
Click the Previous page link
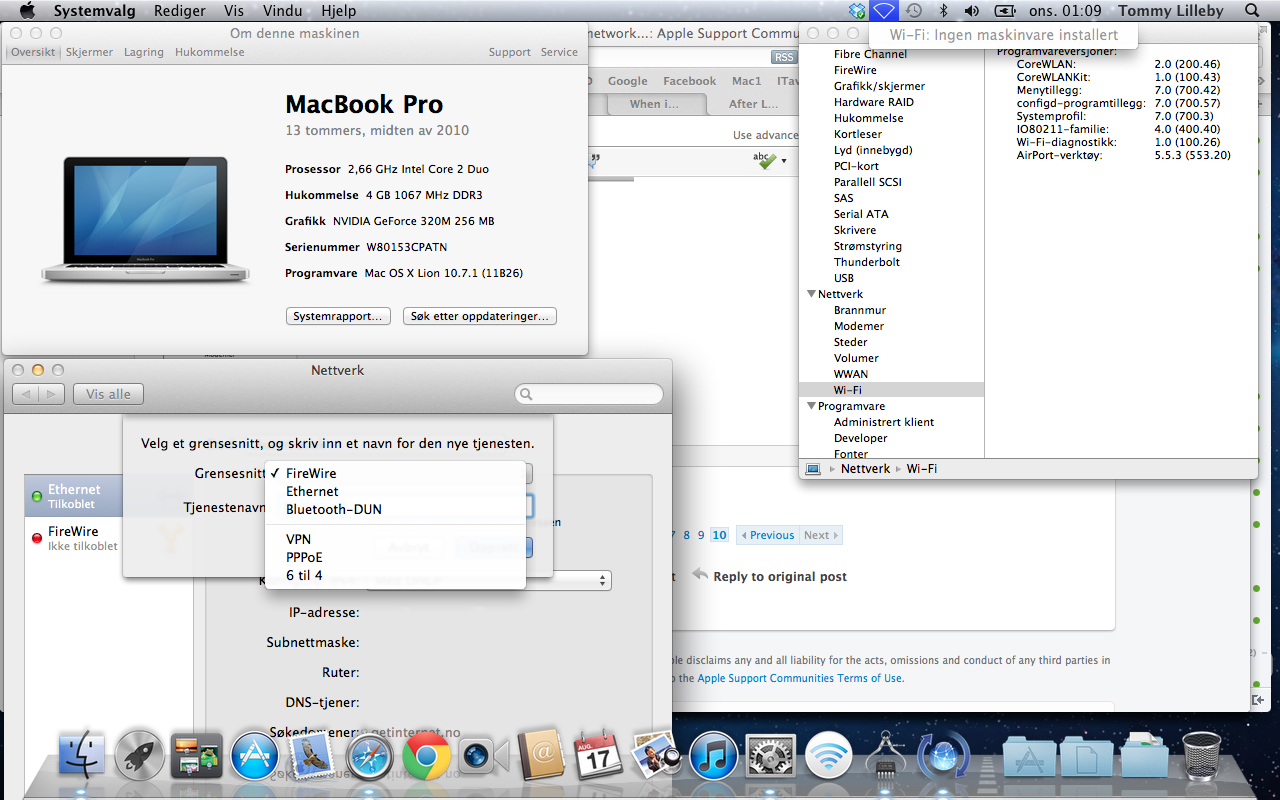tap(767, 535)
